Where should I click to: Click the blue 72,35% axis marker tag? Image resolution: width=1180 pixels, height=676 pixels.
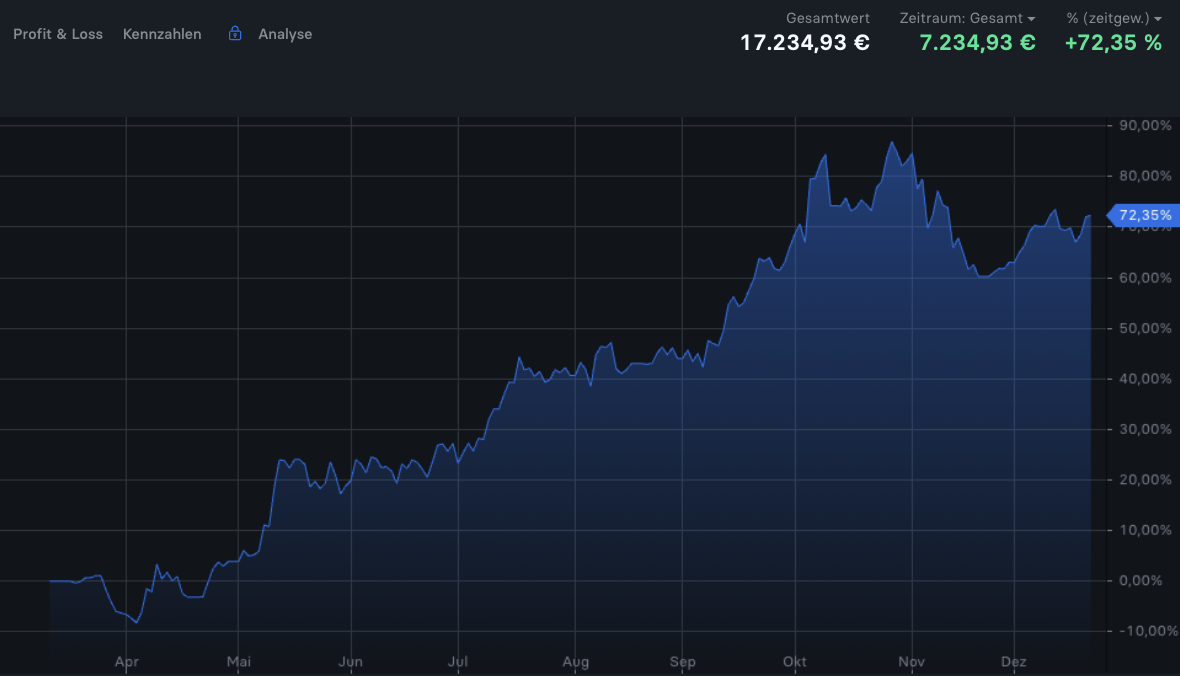coord(1143,215)
